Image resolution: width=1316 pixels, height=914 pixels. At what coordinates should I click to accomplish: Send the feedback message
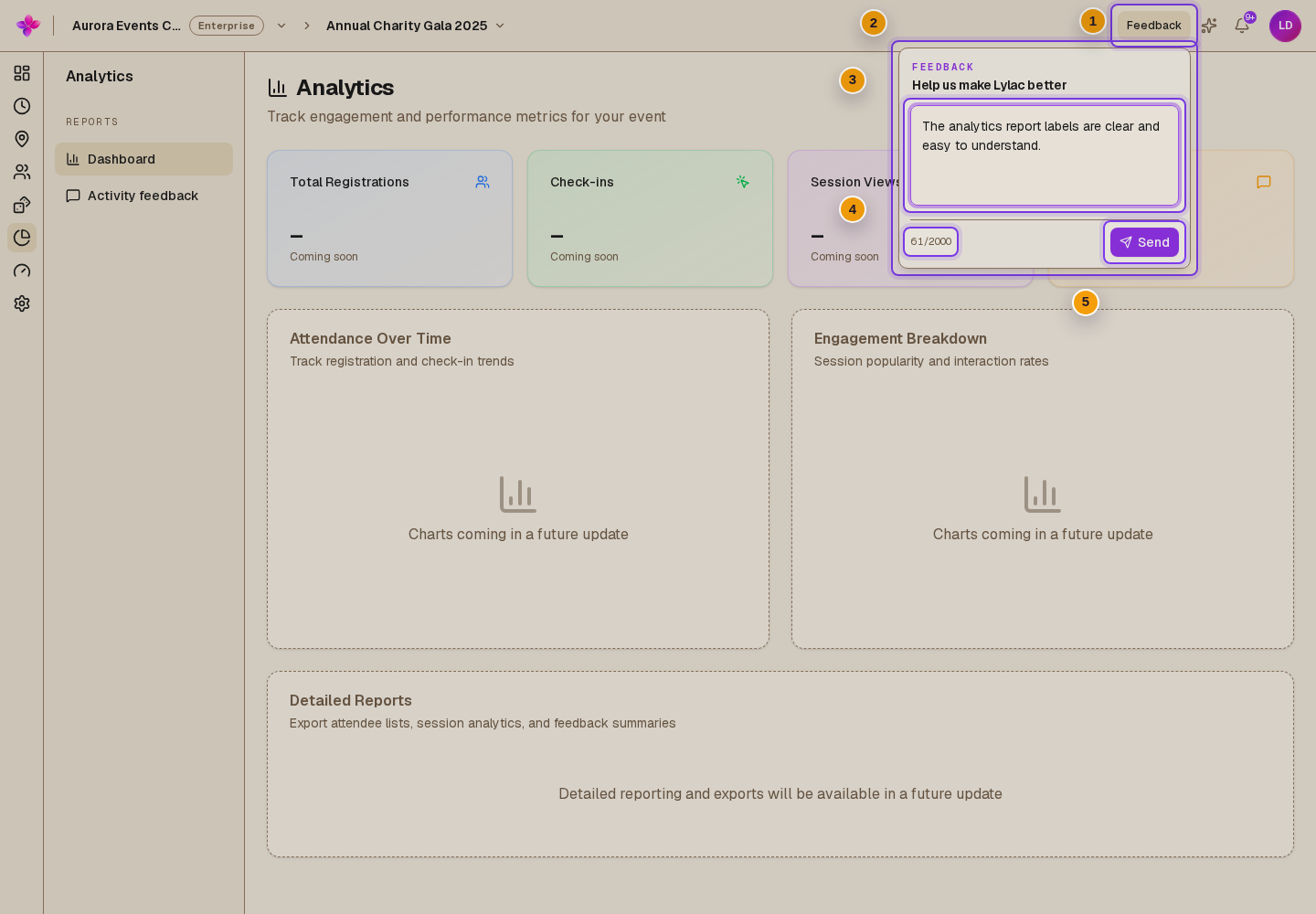1144,242
